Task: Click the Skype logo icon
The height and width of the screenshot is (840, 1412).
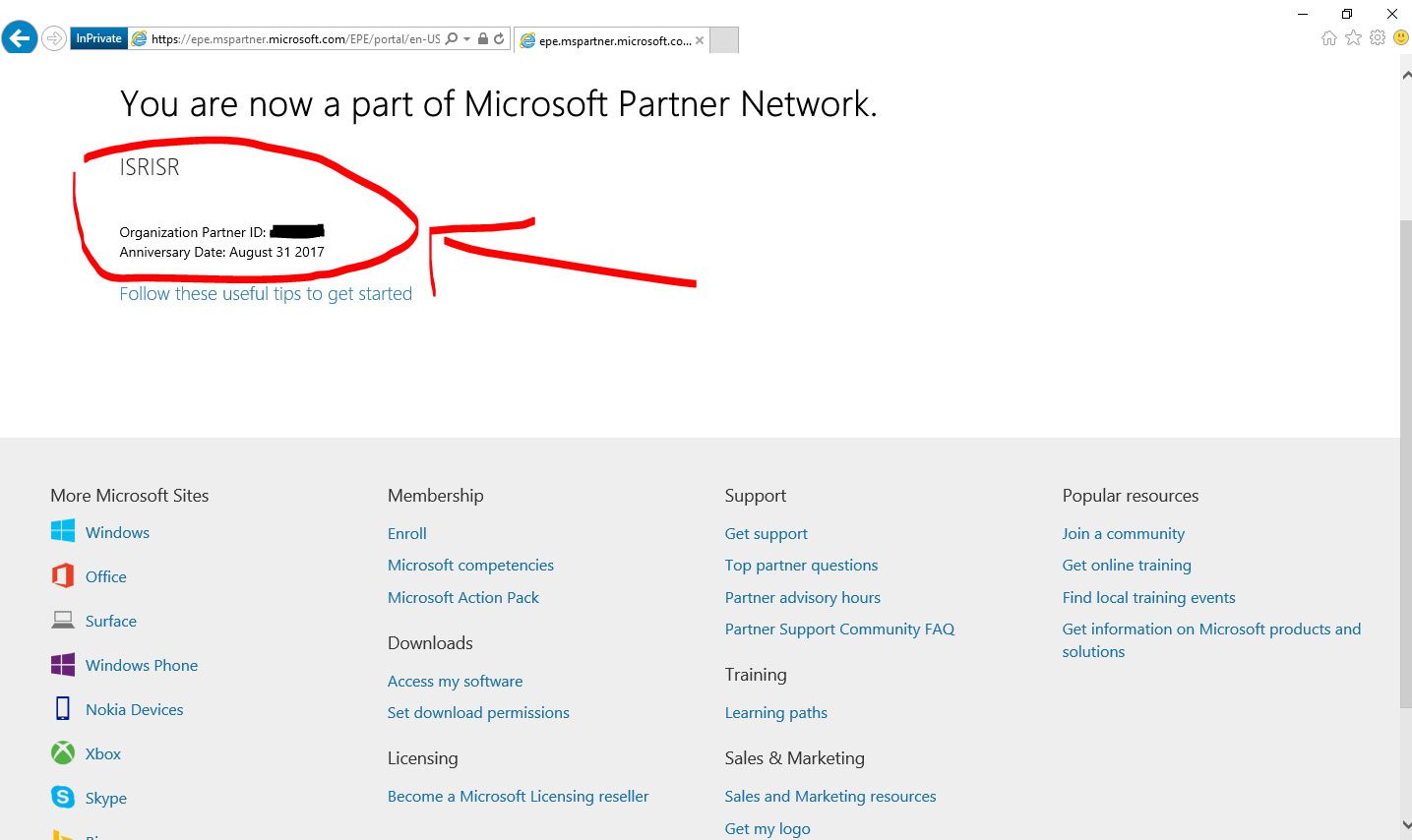Action: click(63, 797)
